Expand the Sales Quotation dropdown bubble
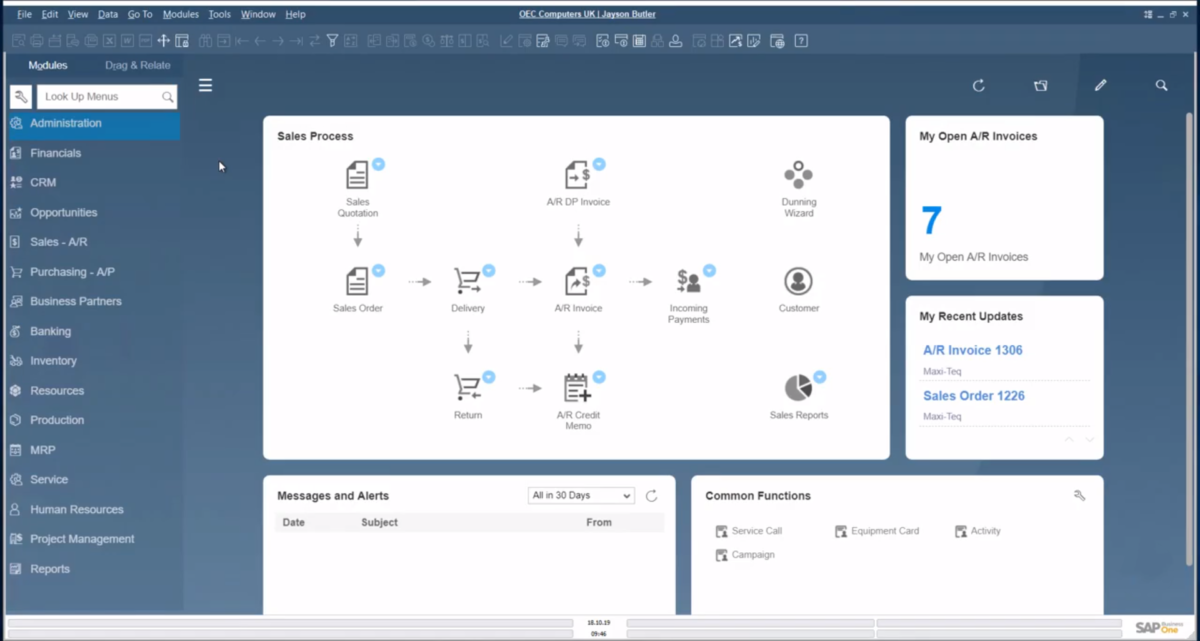This screenshot has height=641, width=1200. (x=378, y=164)
